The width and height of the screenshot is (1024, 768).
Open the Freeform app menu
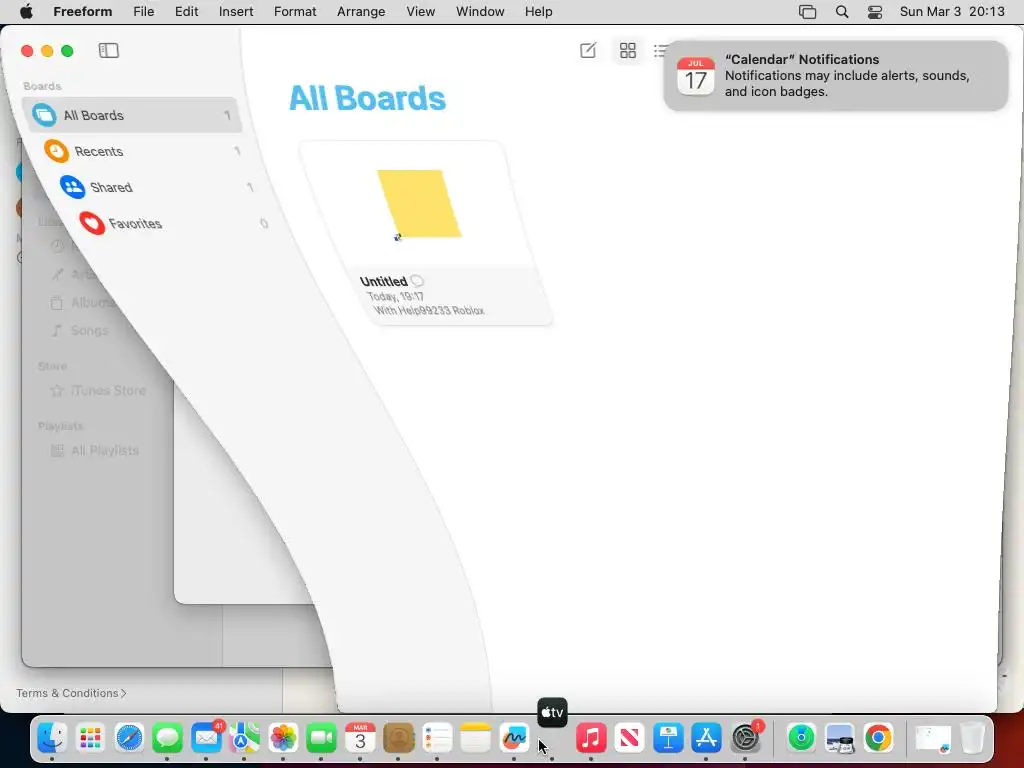[83, 12]
